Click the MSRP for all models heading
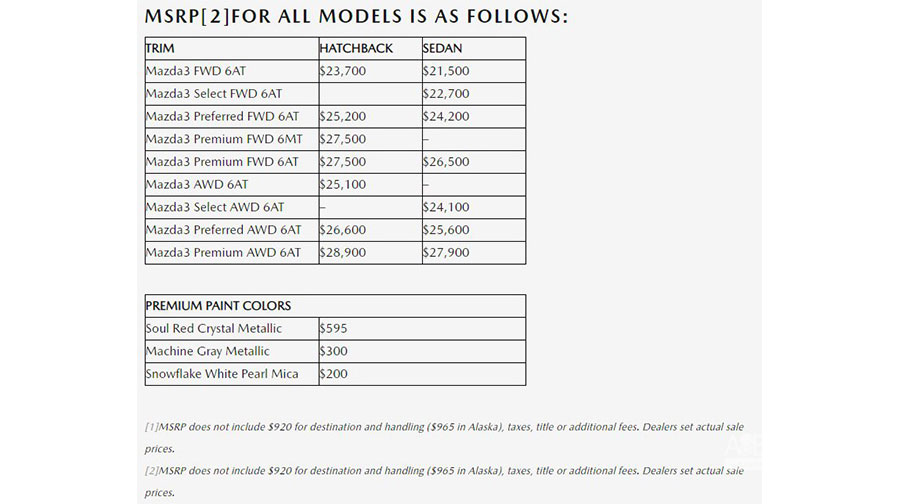The height and width of the screenshot is (504, 900). (356, 16)
